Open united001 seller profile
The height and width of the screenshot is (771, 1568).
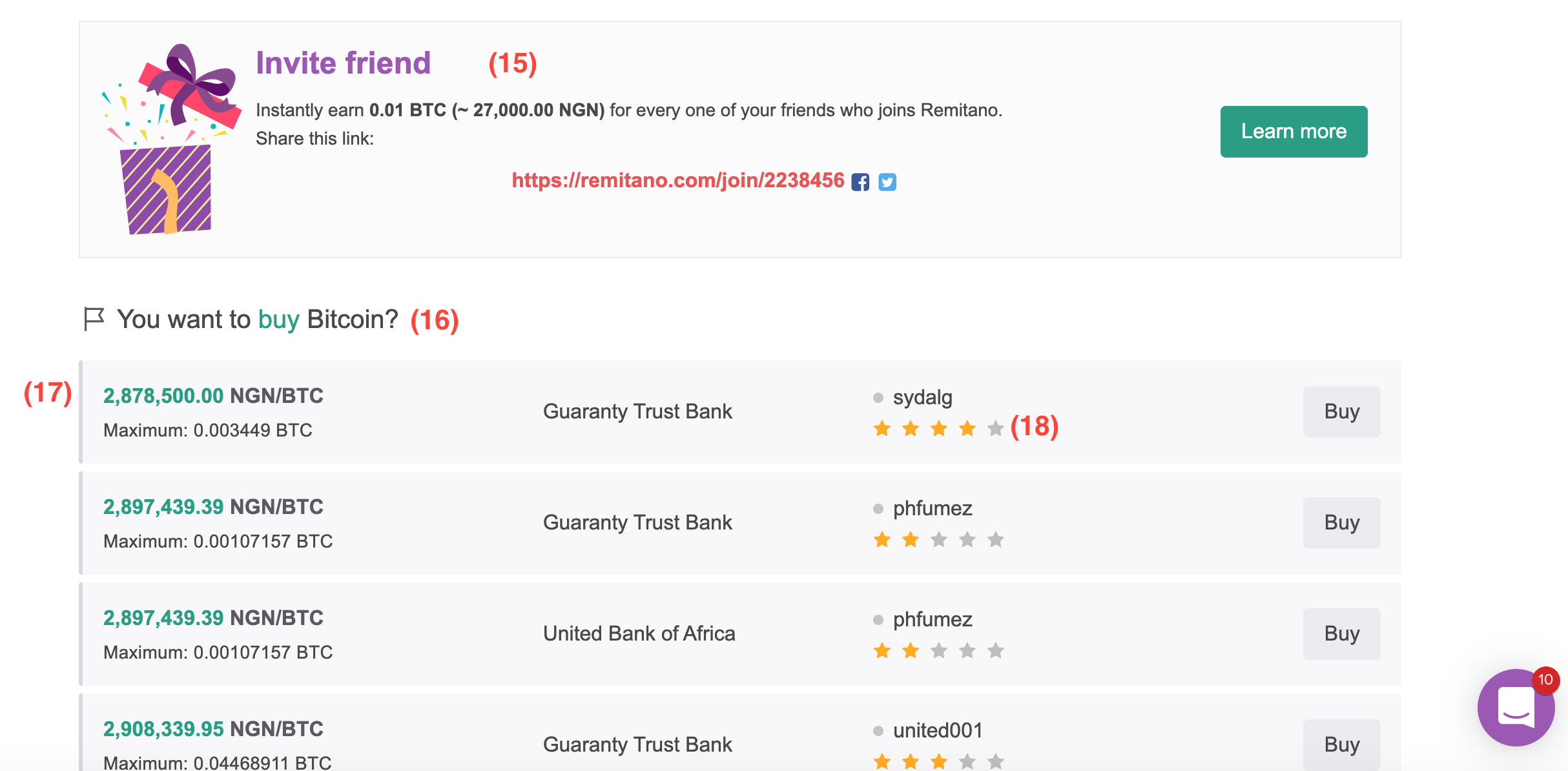(938, 731)
